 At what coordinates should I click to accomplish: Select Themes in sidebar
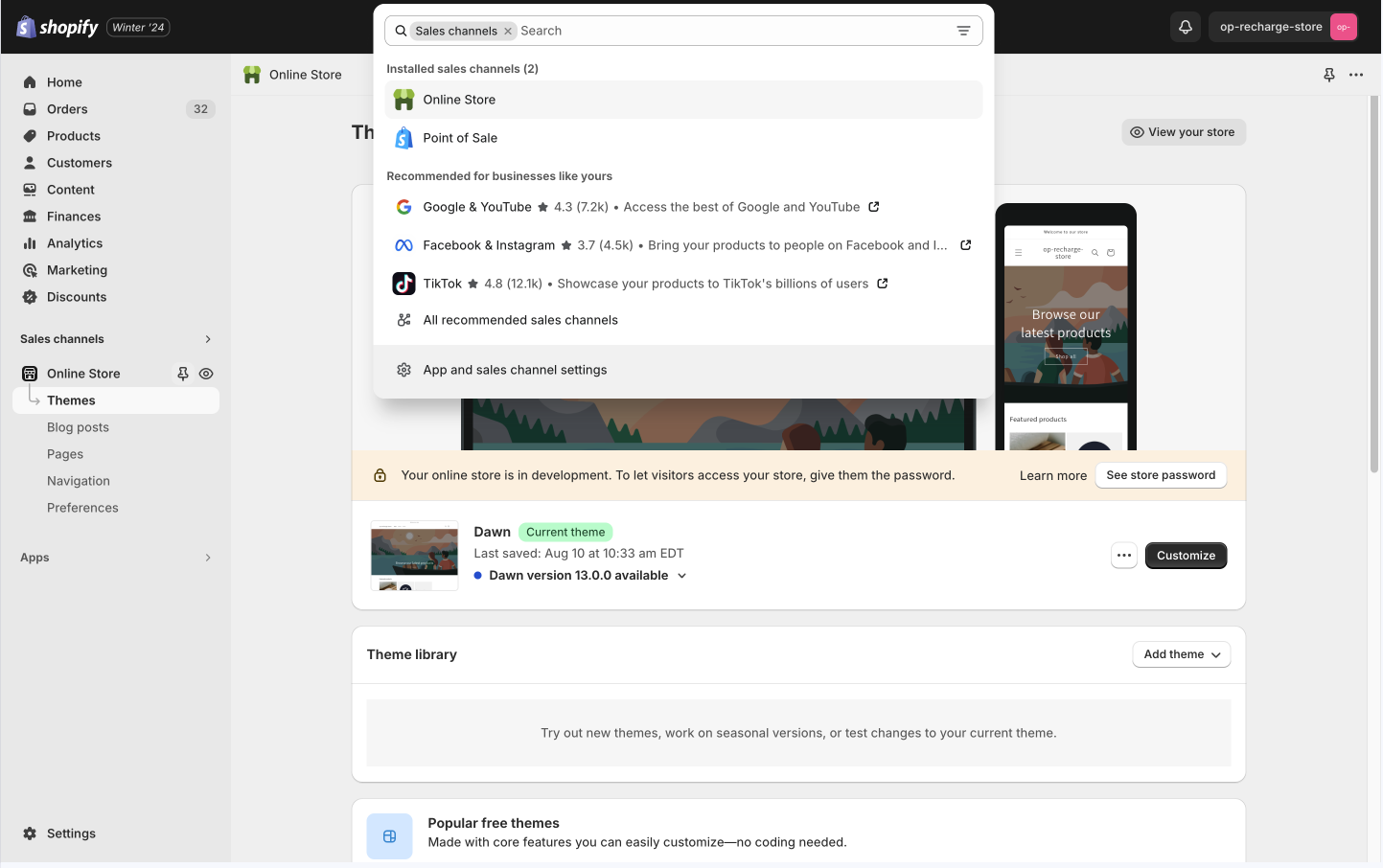(x=116, y=400)
